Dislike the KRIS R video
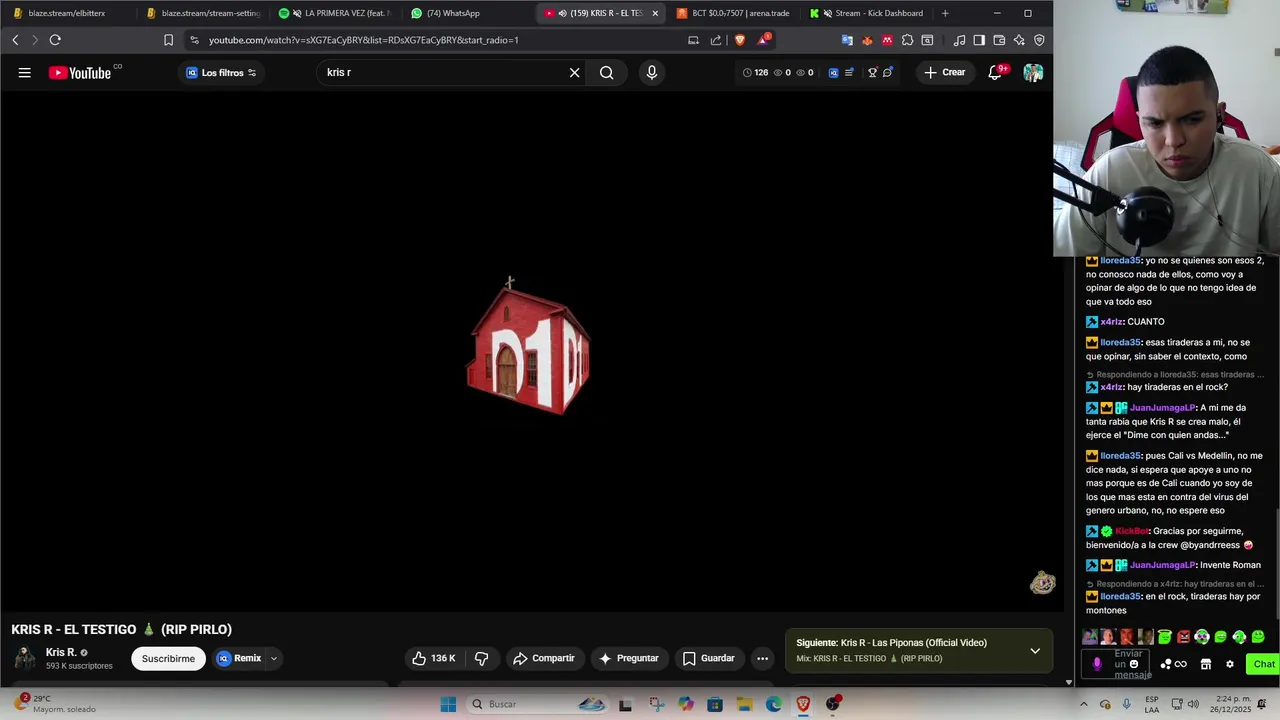 tap(482, 658)
